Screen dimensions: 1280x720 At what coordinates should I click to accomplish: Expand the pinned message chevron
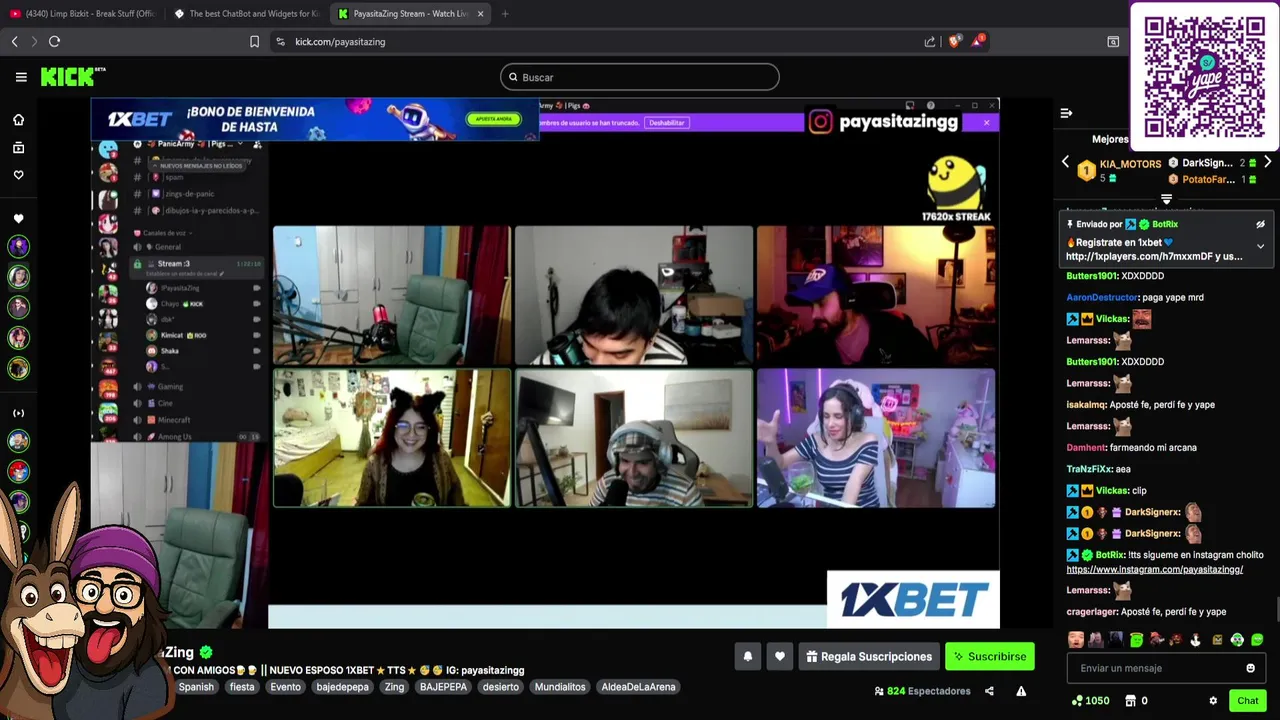[1260, 246]
